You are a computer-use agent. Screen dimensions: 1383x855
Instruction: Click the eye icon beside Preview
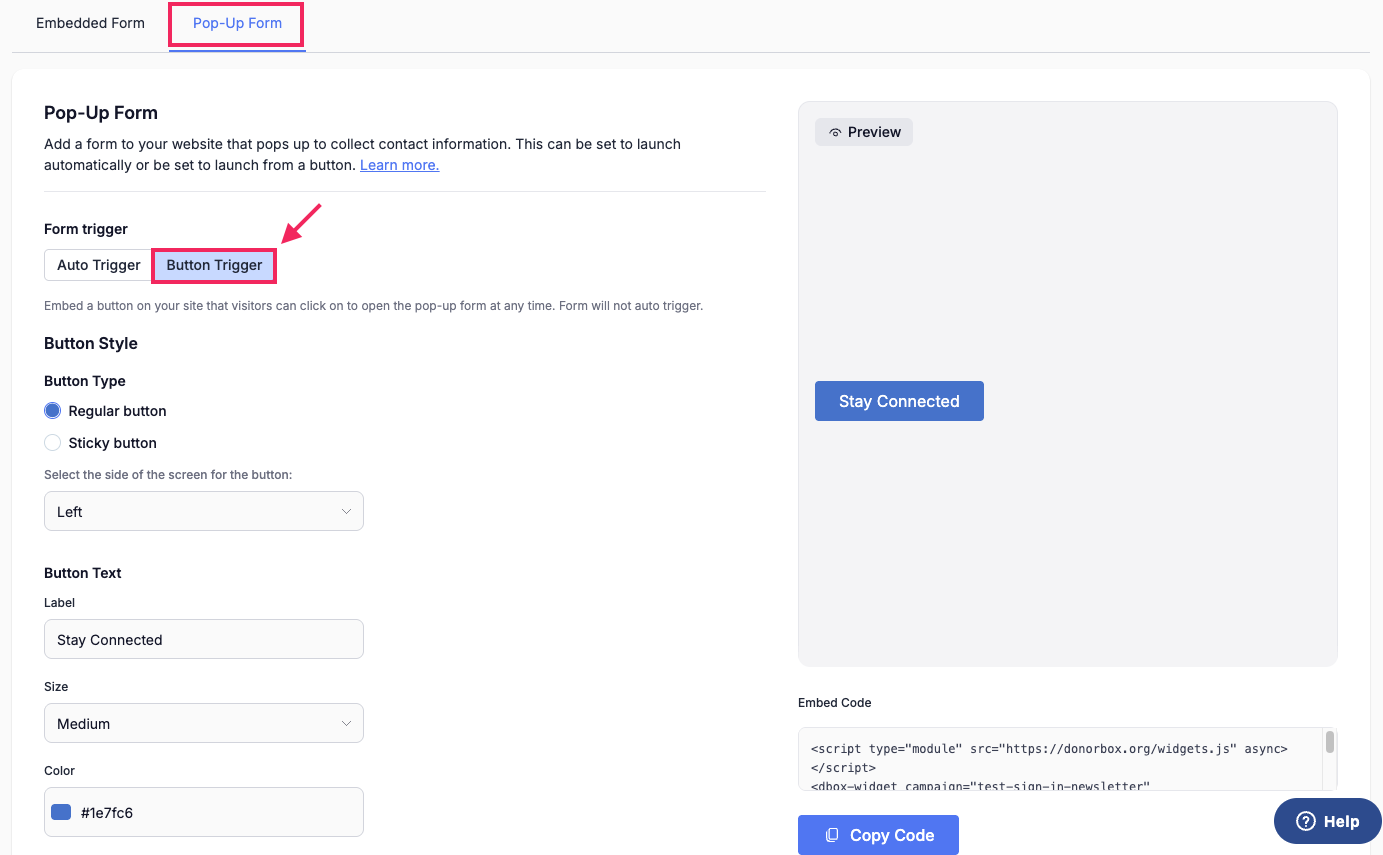[835, 132]
